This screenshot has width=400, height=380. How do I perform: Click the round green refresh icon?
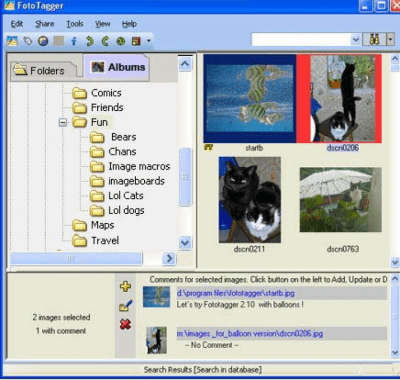pyautogui.click(x=121, y=41)
